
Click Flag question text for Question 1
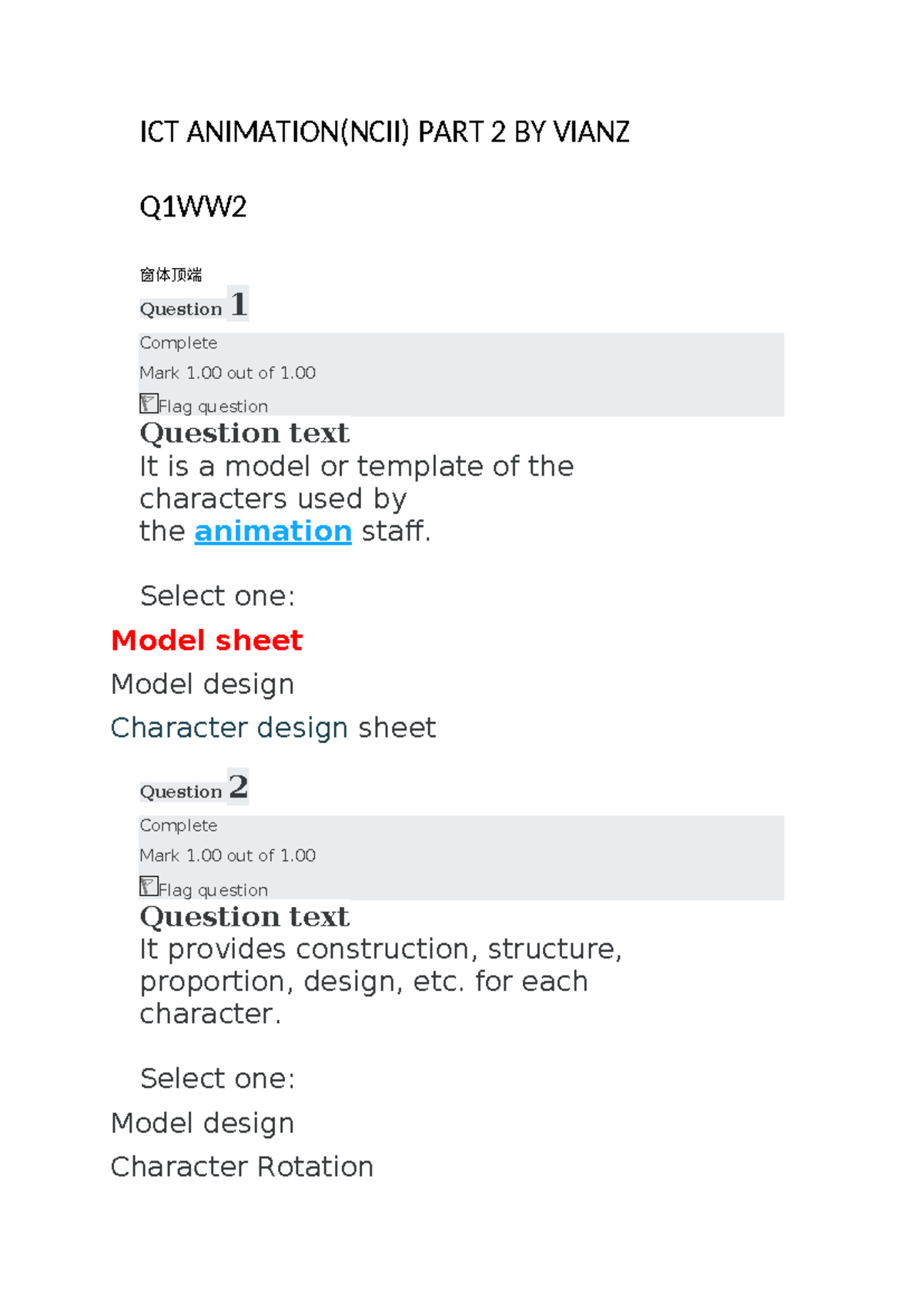click(213, 407)
